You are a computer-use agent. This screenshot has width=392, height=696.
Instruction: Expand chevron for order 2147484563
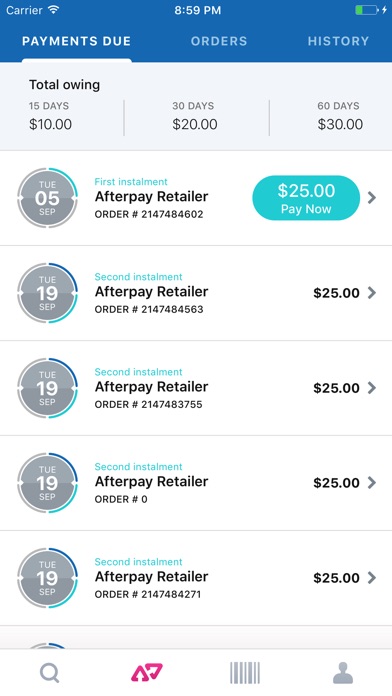(x=372, y=293)
